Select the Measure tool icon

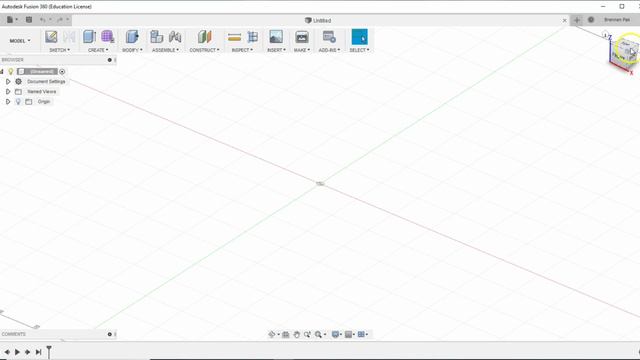[x=234, y=37]
